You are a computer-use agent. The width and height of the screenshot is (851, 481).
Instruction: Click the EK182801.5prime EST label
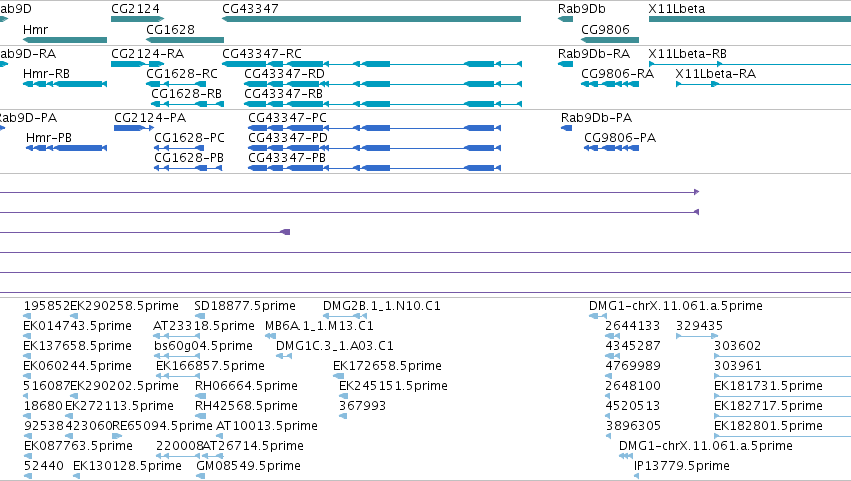pos(768,426)
